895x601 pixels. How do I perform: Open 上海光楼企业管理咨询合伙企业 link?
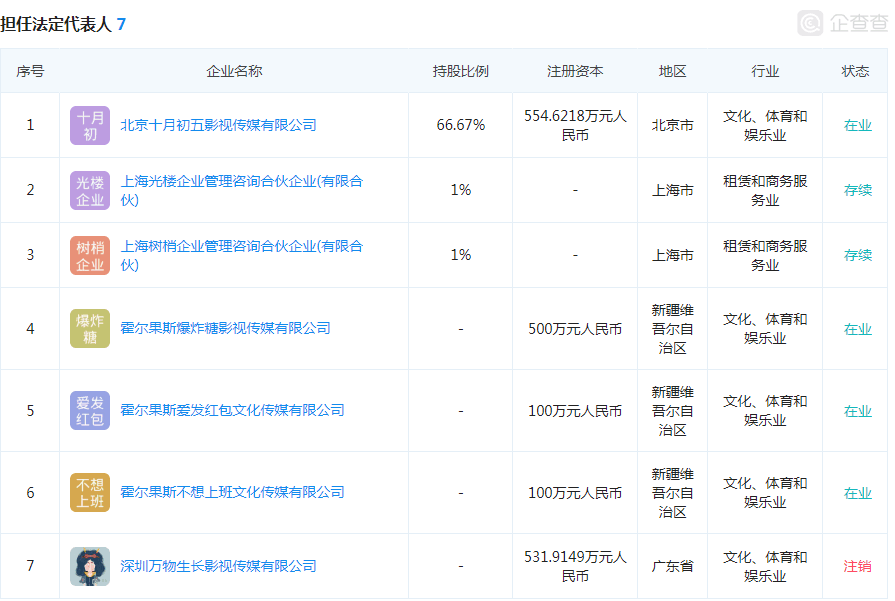tap(241, 191)
